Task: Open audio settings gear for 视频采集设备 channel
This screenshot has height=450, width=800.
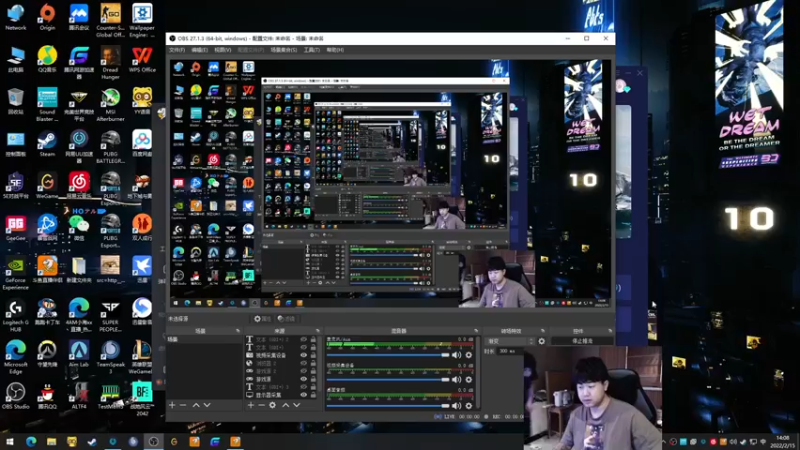Action: tap(469, 380)
